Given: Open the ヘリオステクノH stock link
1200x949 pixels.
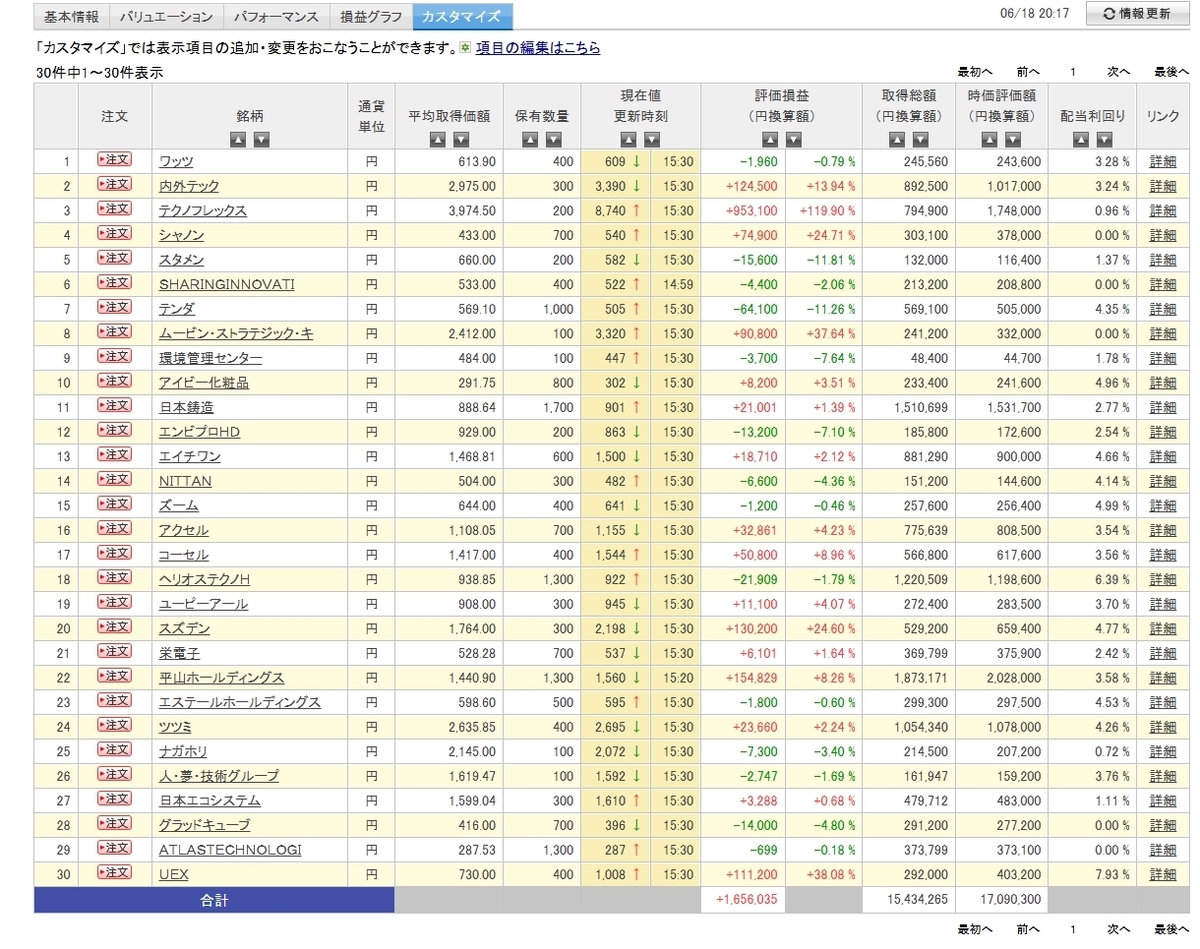Looking at the screenshot, I should pyautogui.click(x=204, y=579).
